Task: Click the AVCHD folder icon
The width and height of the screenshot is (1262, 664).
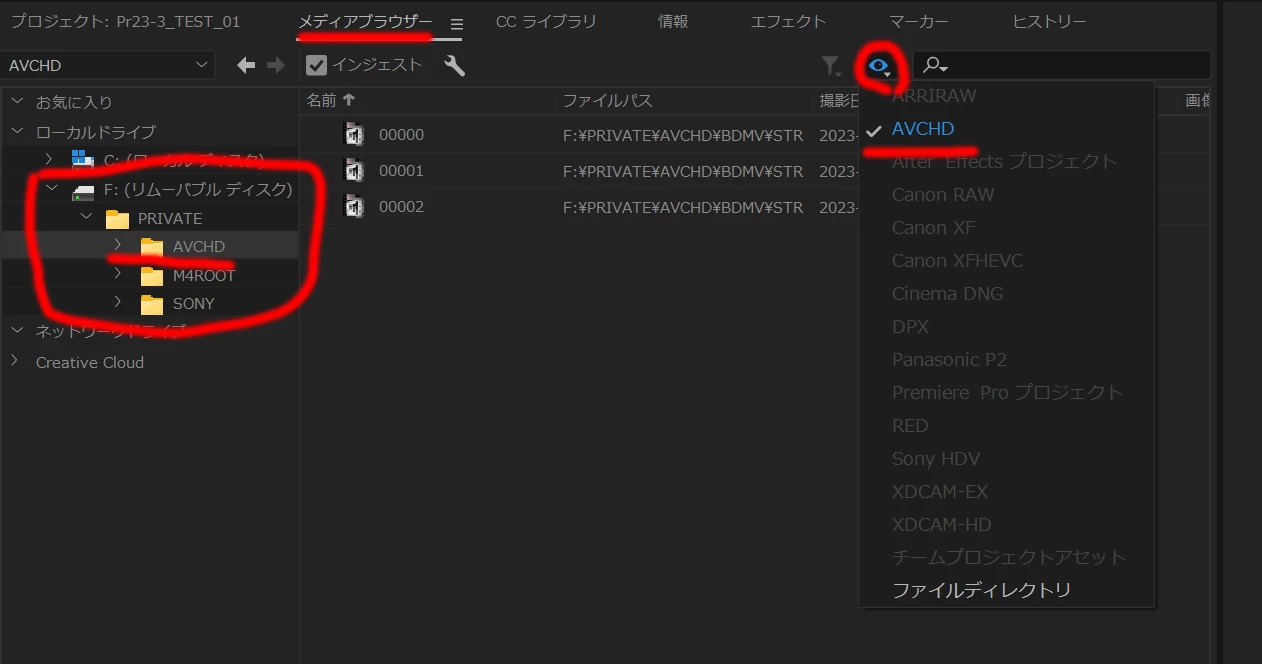Action: [152, 246]
